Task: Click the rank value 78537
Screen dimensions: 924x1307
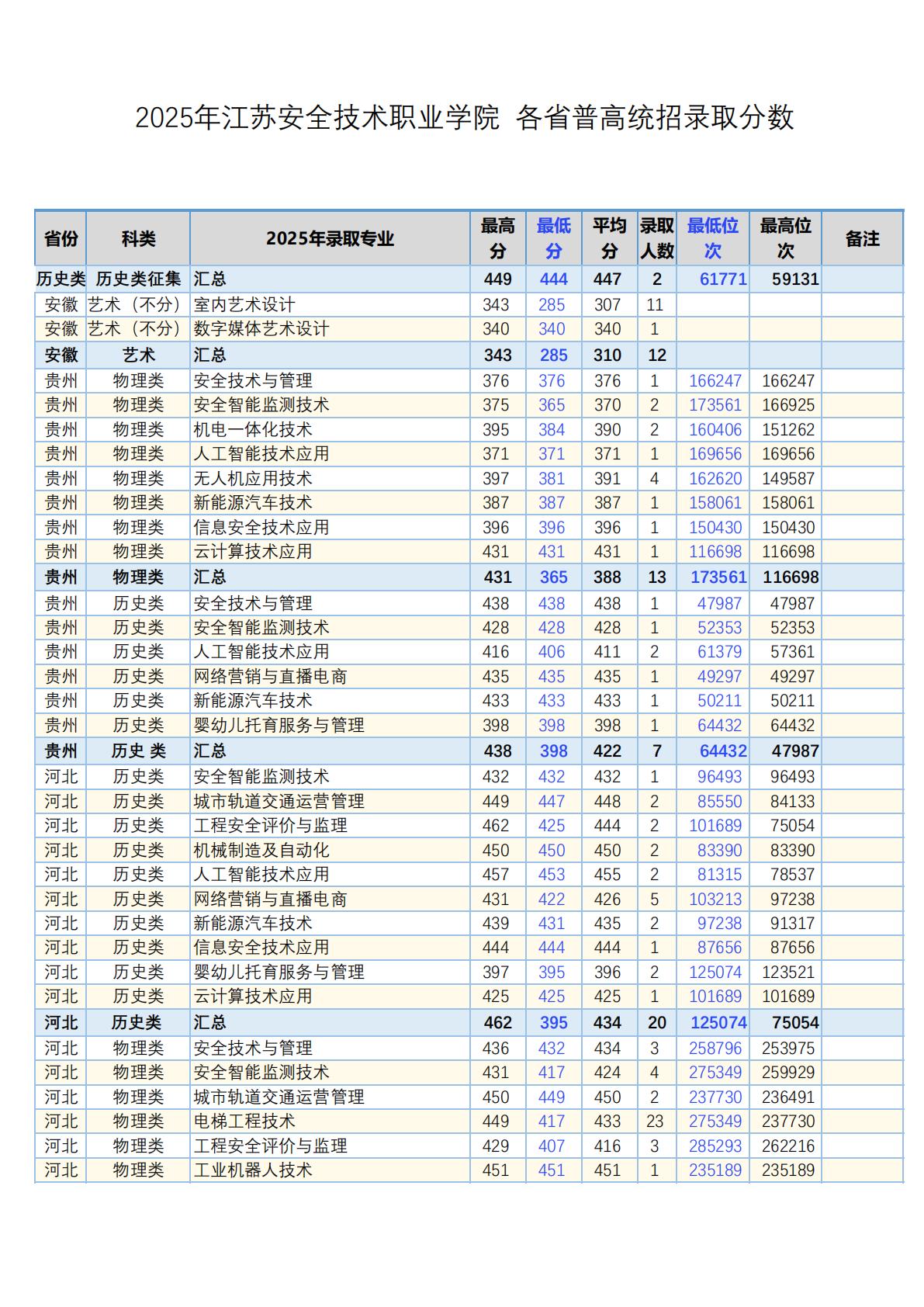Action: pyautogui.click(x=792, y=874)
